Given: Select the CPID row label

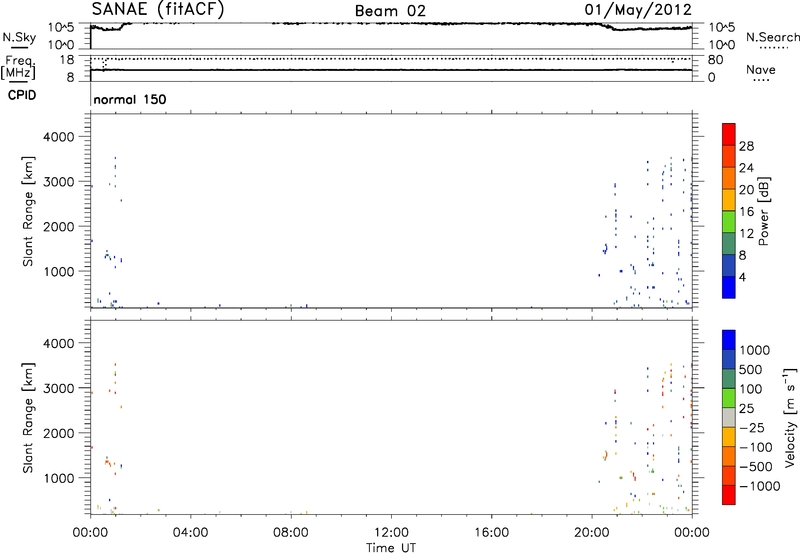Looking at the screenshot, I should point(21,95).
